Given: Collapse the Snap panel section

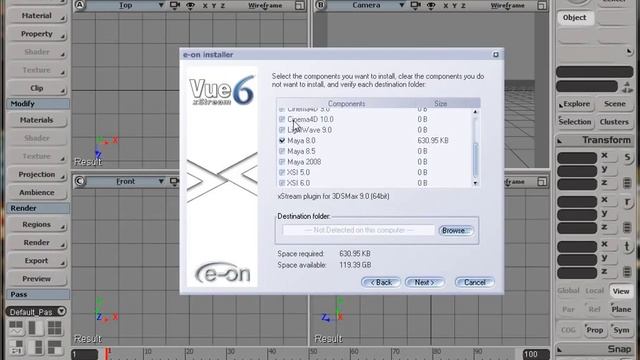Looking at the screenshot, I should (560, 350).
